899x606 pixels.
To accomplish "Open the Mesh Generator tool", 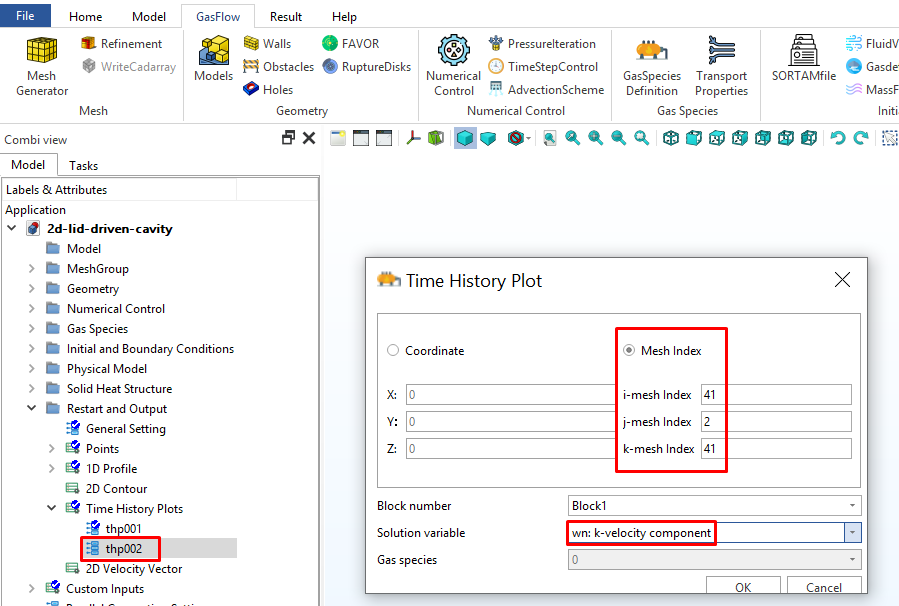I will 41,66.
